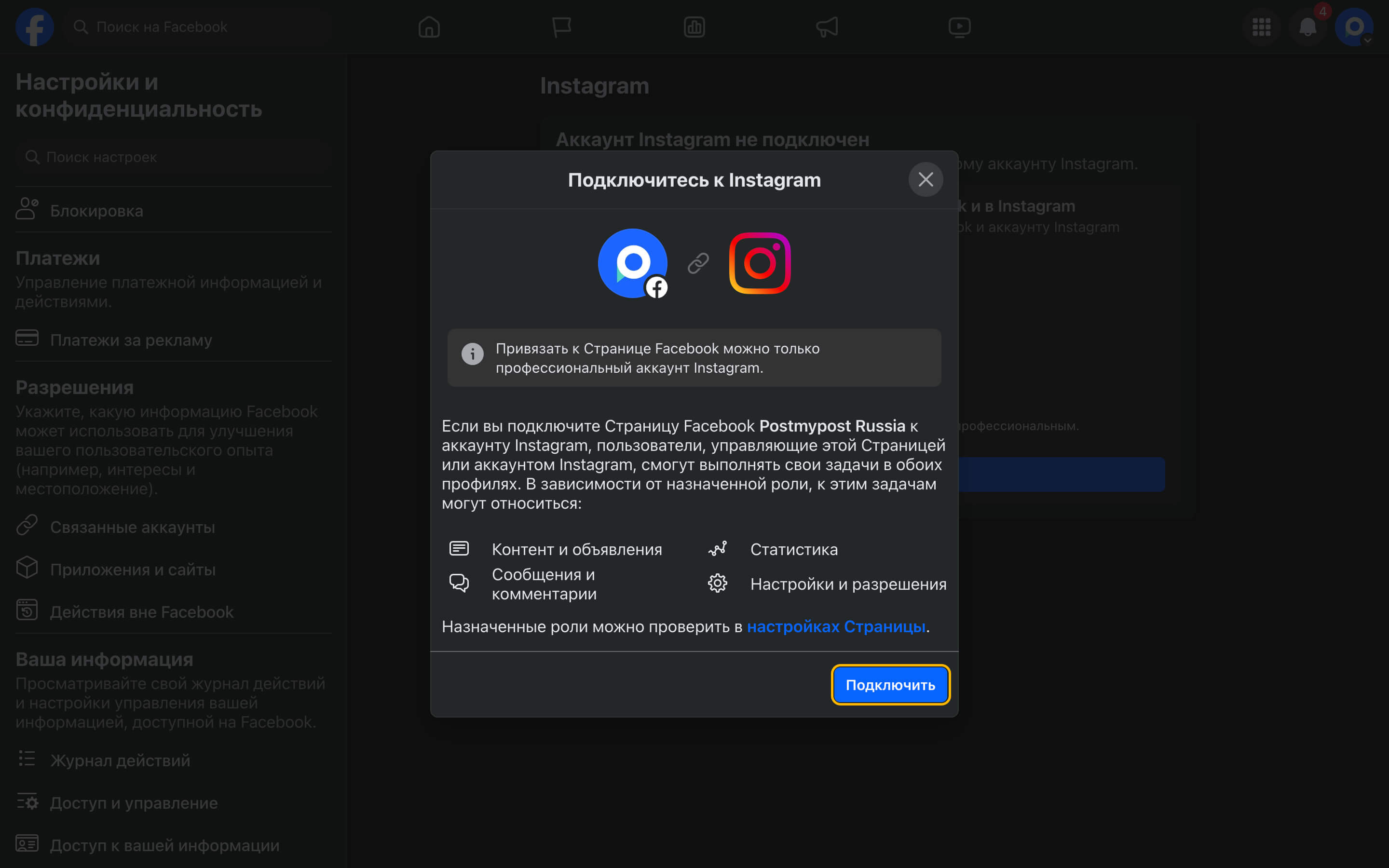The image size is (1389, 868).
Task: Click the Facebook logo icon
Action: pyautogui.click(x=34, y=27)
